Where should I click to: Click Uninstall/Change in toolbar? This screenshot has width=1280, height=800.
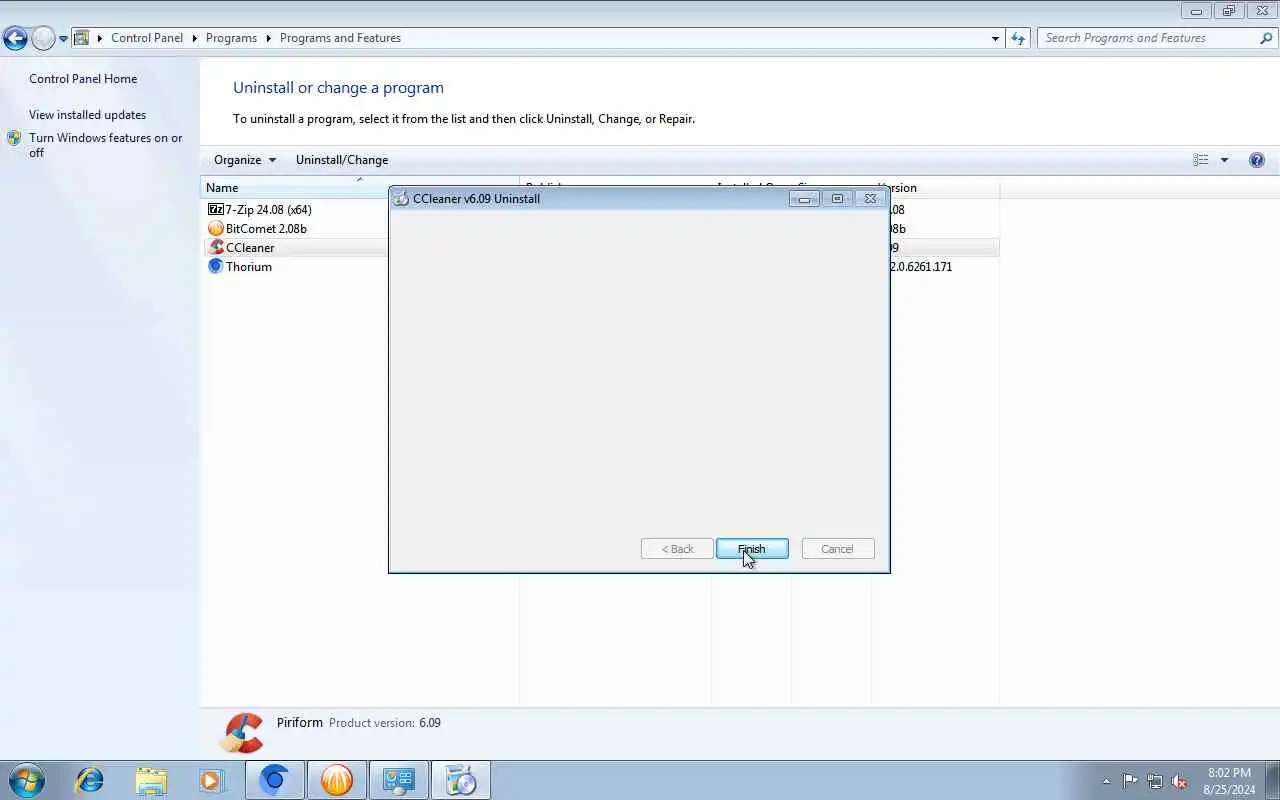coord(342,160)
